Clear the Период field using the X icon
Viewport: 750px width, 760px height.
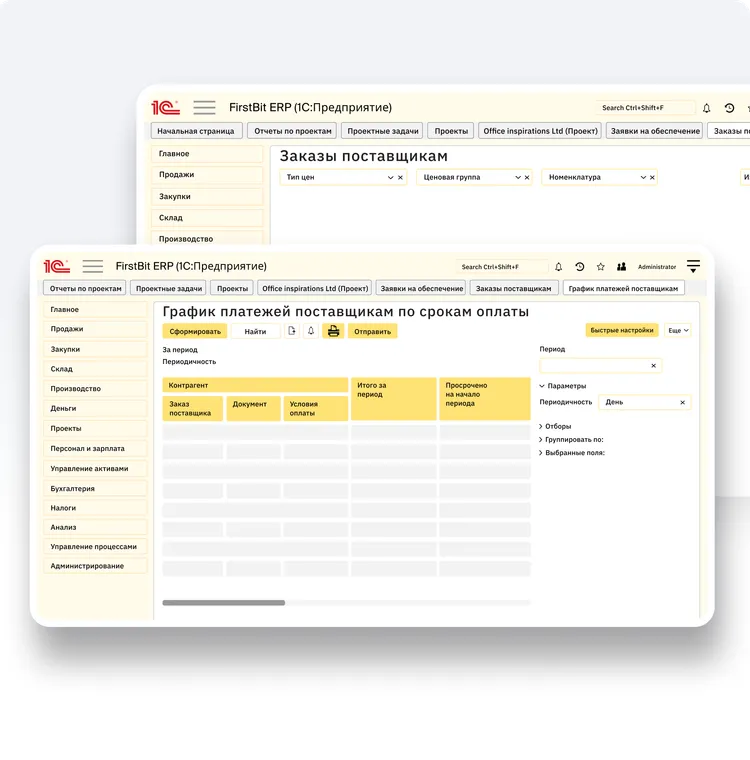654,366
